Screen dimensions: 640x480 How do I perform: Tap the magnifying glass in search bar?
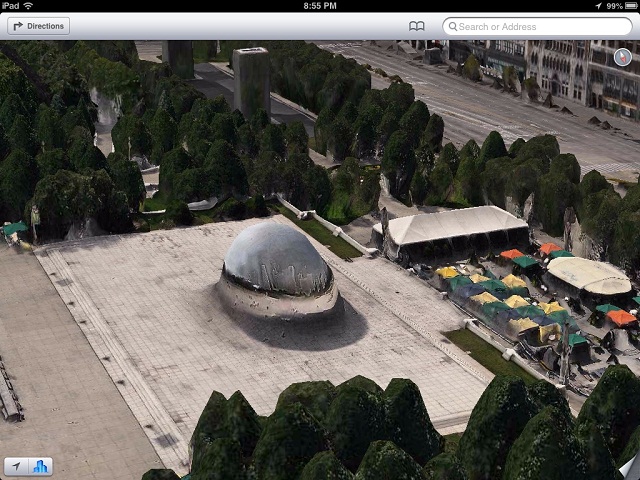pyautogui.click(x=454, y=26)
